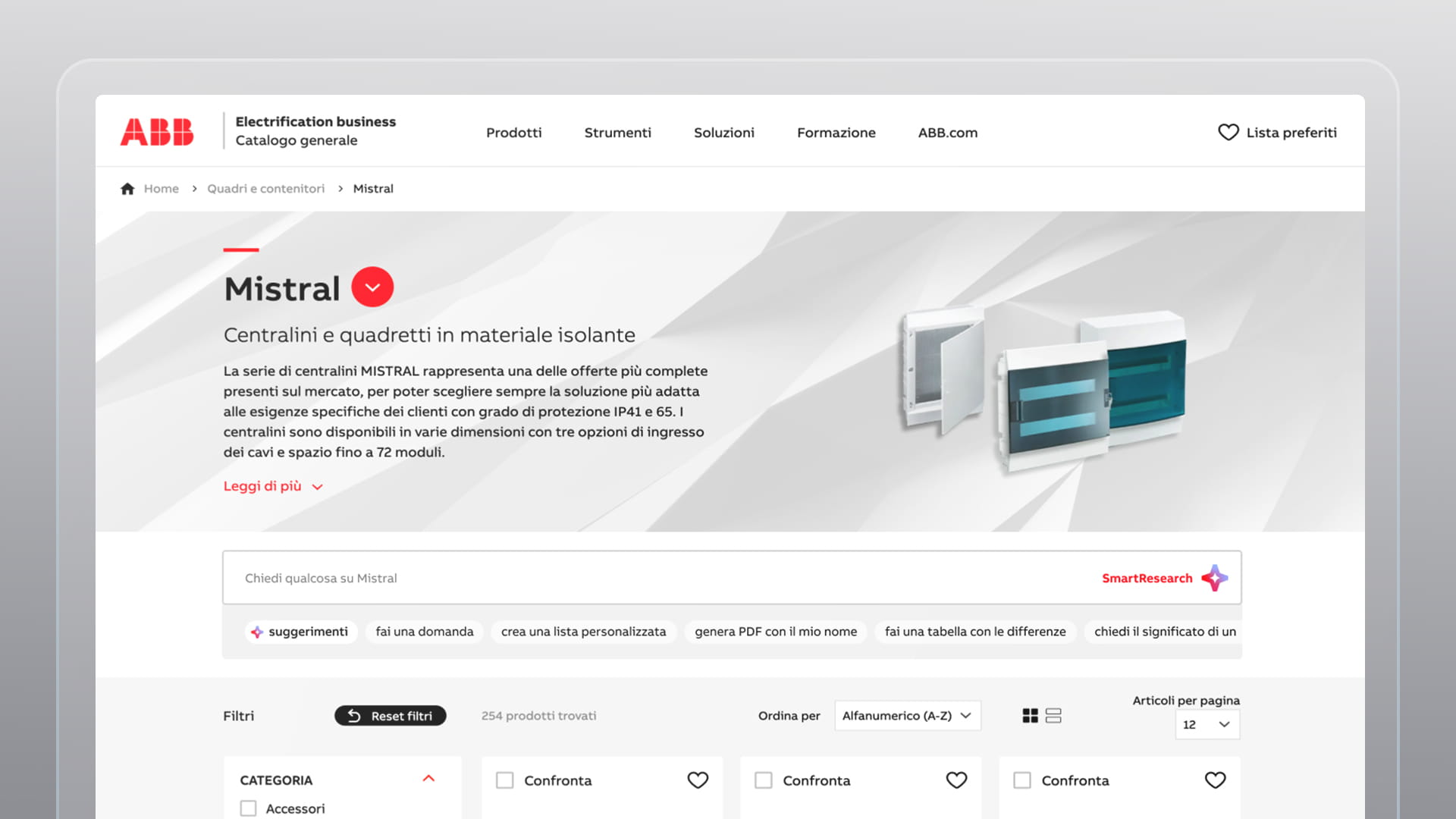Screen dimensions: 1456x819
Task: Click the ABB logo
Action: 156,130
